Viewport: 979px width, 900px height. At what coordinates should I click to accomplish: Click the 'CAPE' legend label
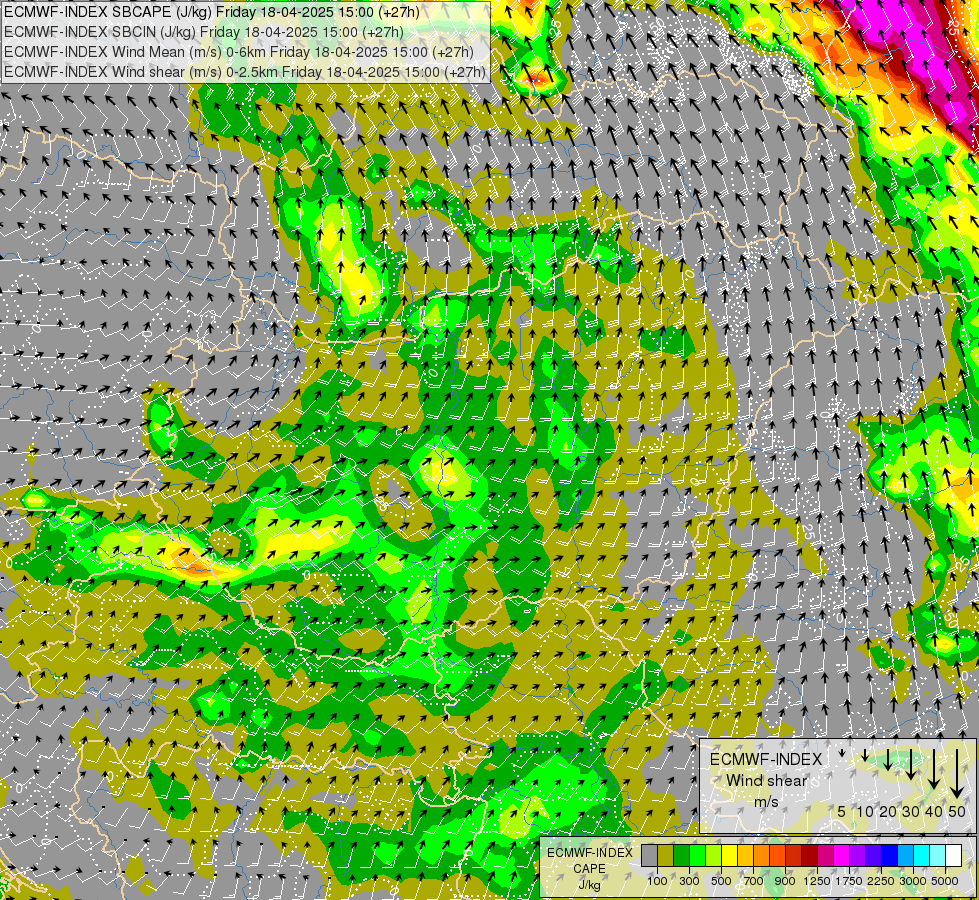589,869
